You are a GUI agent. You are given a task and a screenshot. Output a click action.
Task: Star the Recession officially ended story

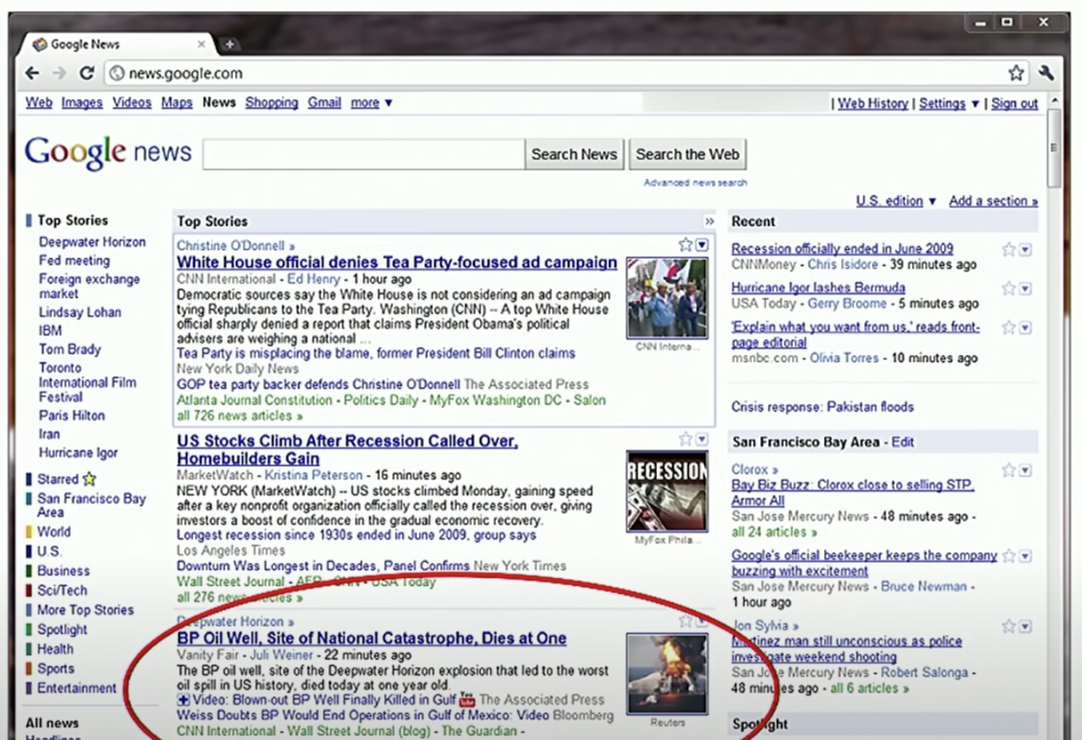tap(1009, 249)
